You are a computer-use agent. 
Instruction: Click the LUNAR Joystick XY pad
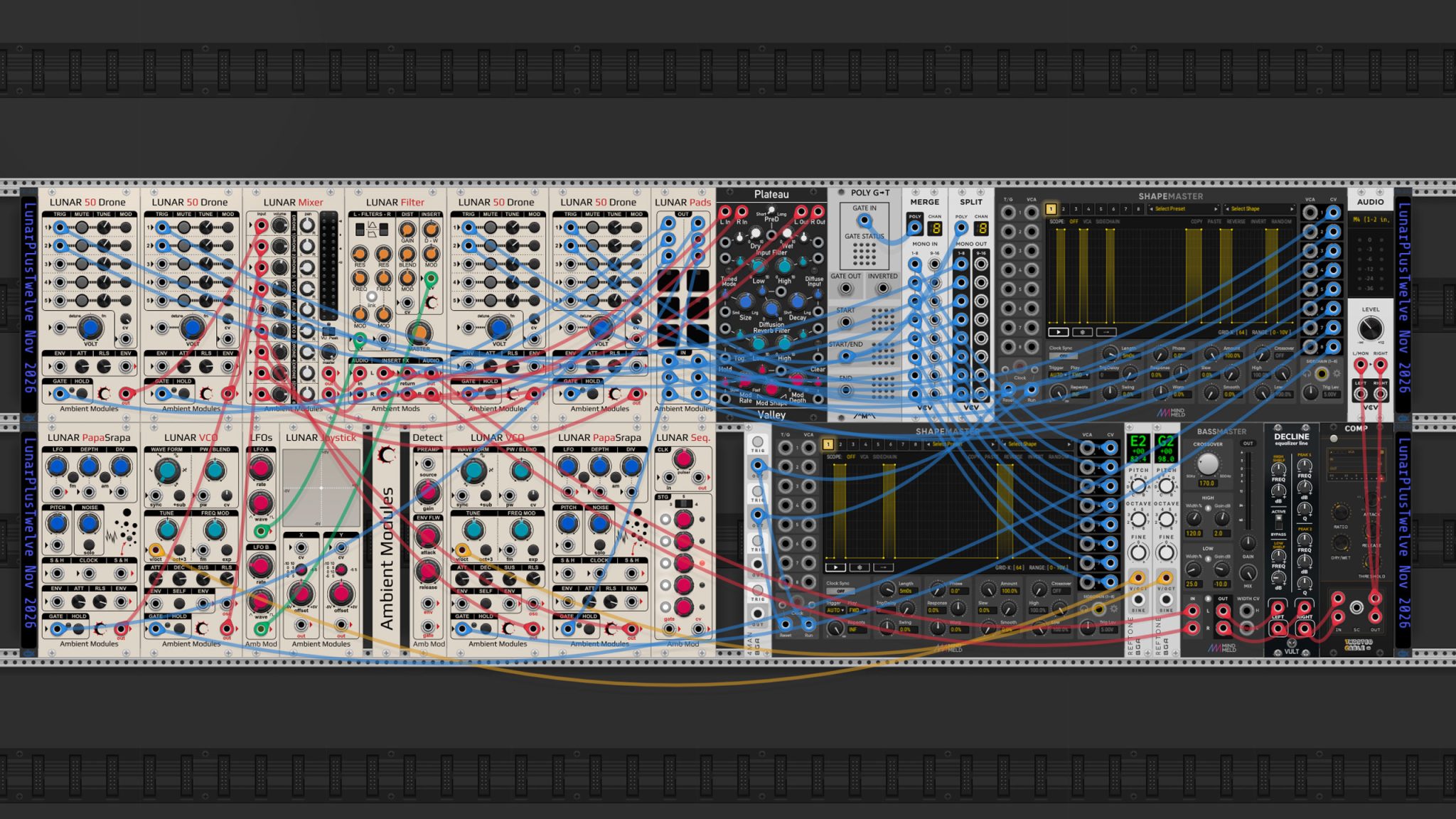pyautogui.click(x=321, y=488)
